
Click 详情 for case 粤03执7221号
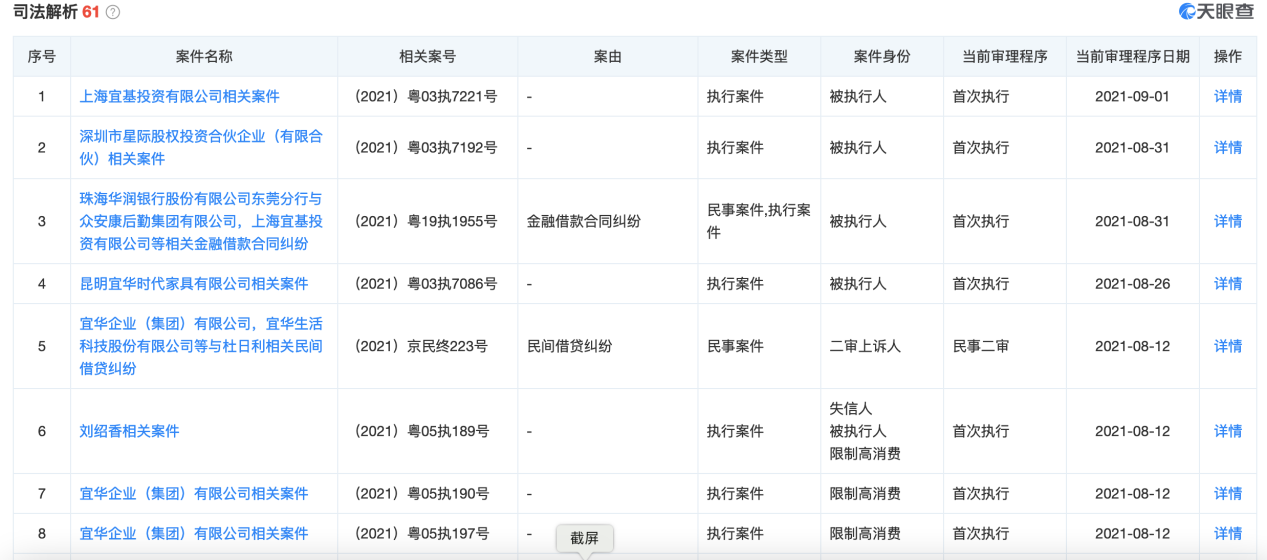pos(1227,97)
